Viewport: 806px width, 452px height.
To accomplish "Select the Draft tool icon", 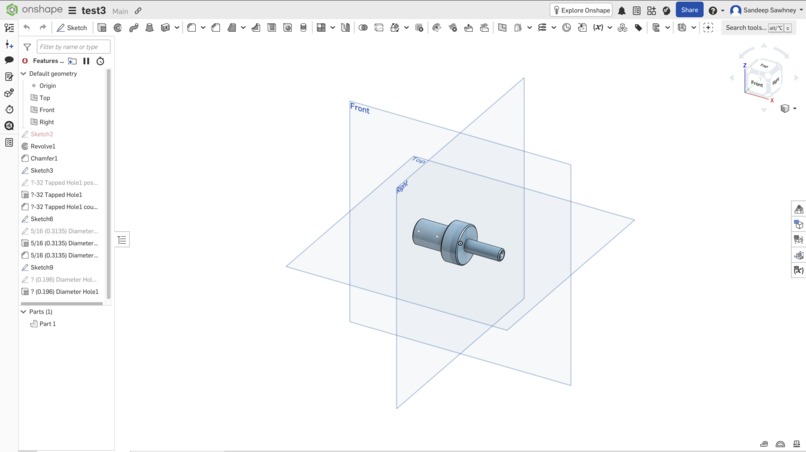I will point(232,28).
